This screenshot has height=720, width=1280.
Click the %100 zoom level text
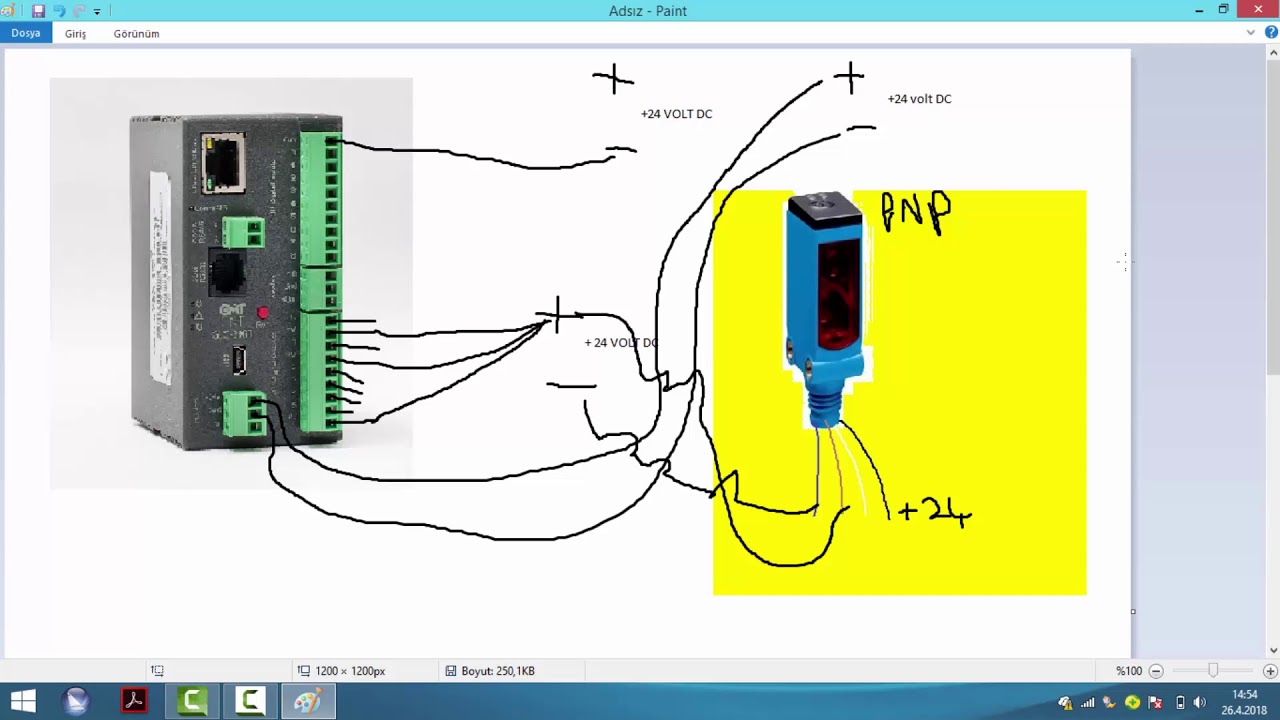point(1129,671)
